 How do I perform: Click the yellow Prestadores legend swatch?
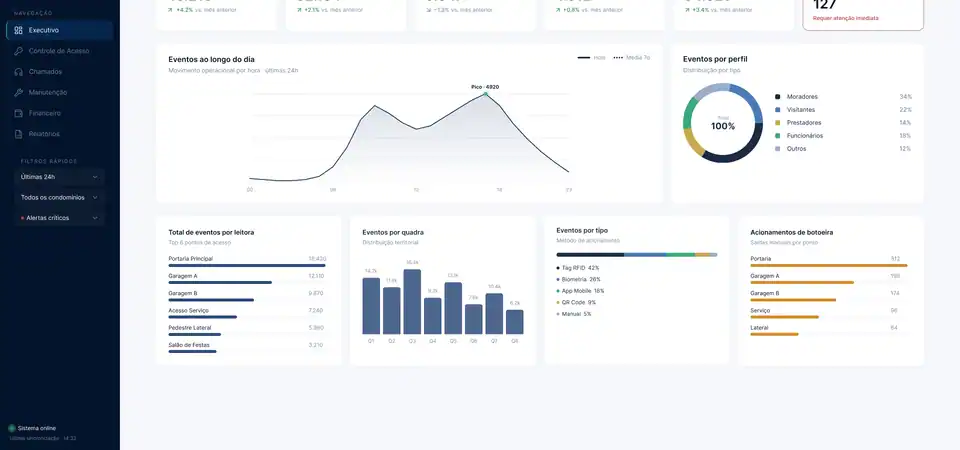778,122
